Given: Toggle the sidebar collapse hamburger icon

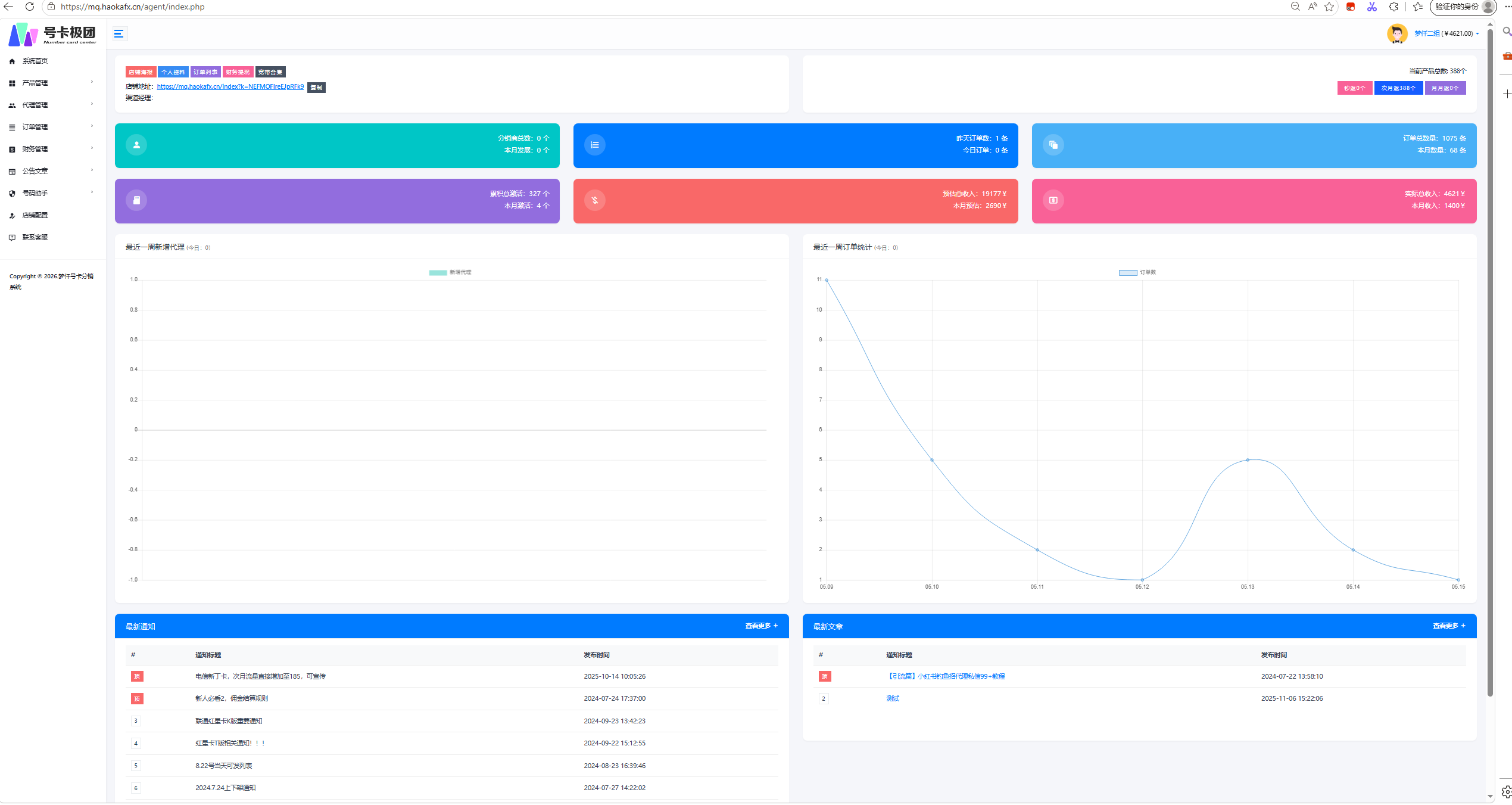Looking at the screenshot, I should click(x=119, y=34).
